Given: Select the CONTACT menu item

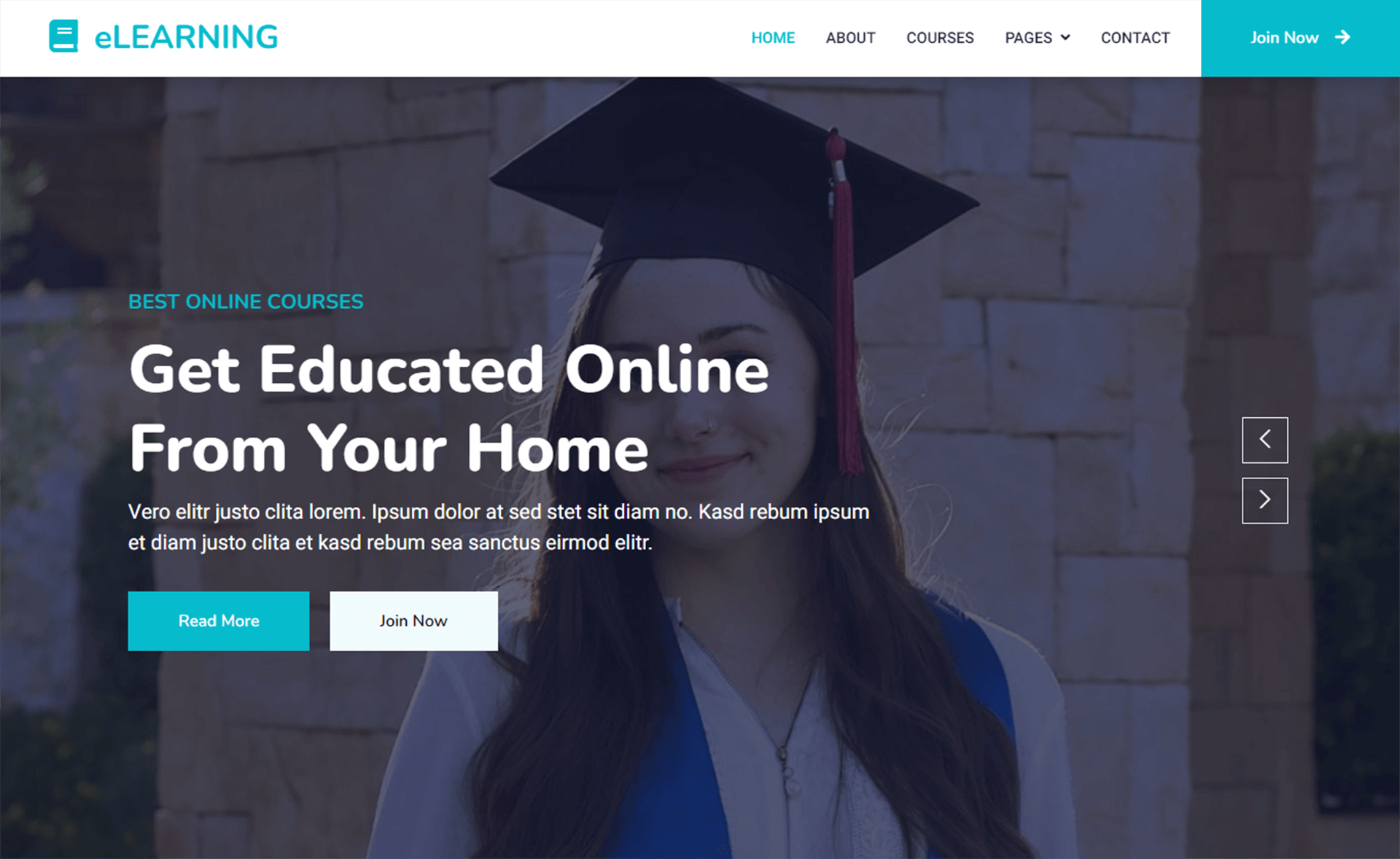Looking at the screenshot, I should pyautogui.click(x=1136, y=38).
